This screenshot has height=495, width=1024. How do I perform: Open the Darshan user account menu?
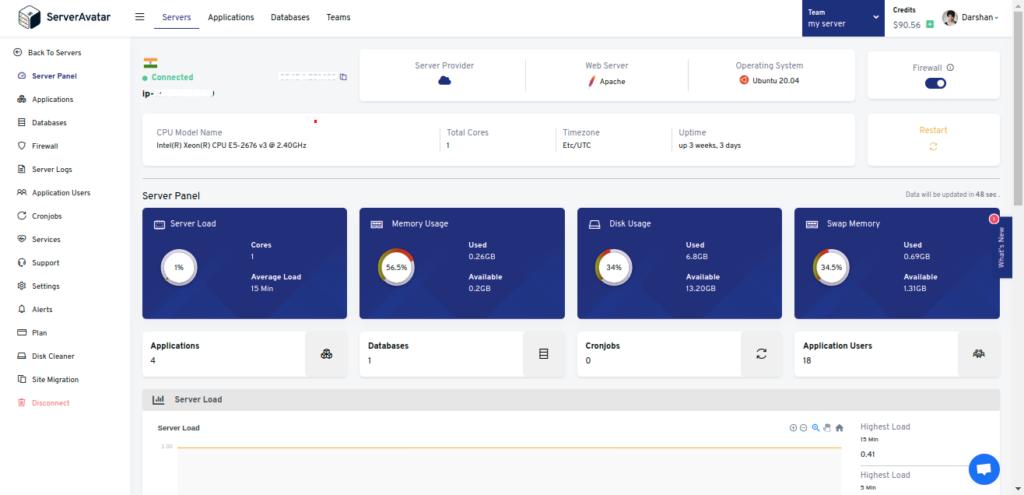coord(970,18)
